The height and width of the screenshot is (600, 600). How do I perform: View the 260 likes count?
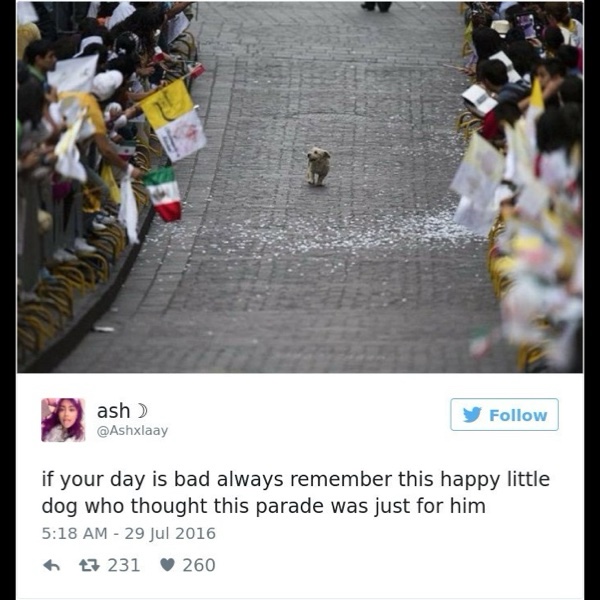[x=199, y=565]
